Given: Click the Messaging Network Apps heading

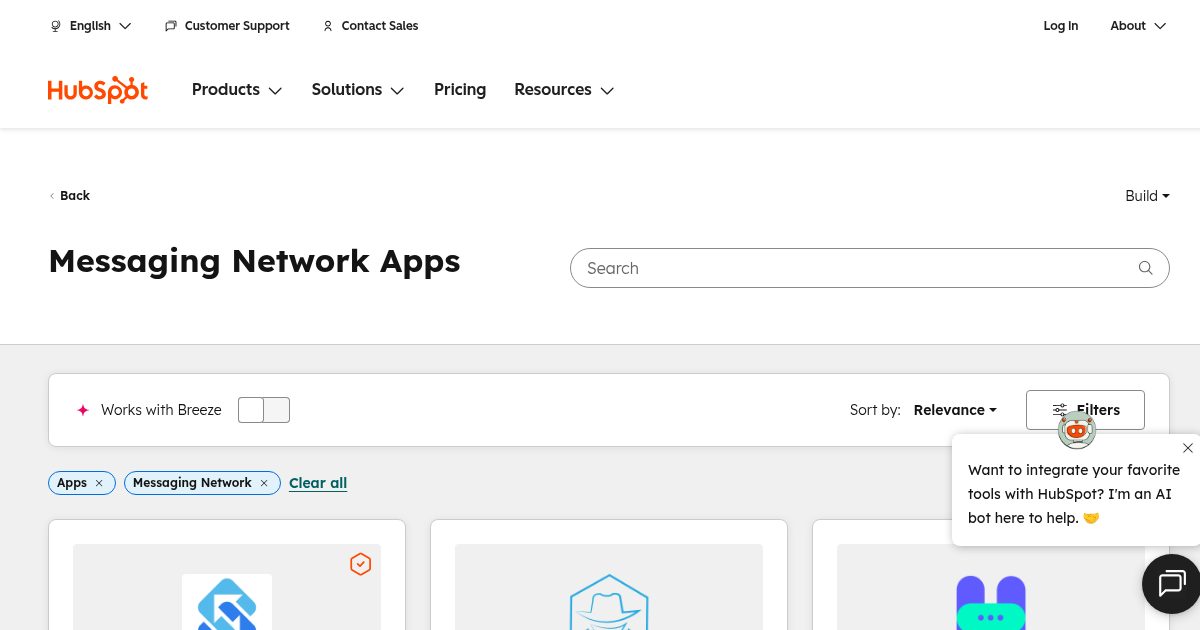Looking at the screenshot, I should [x=254, y=261].
